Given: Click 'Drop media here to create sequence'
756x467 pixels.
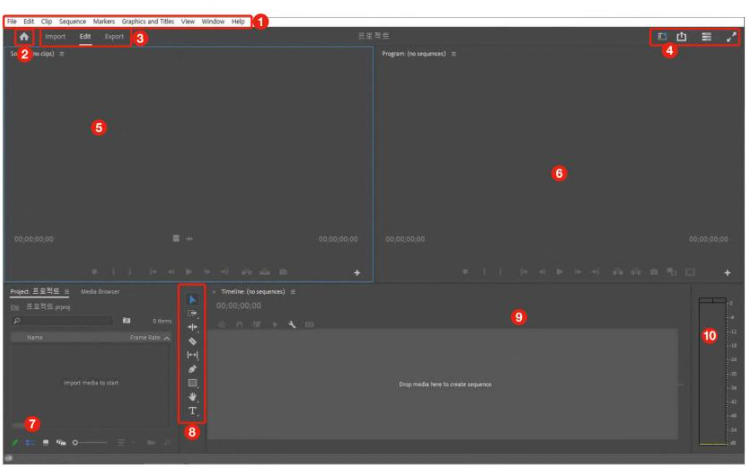Looking at the screenshot, I should 445,385.
